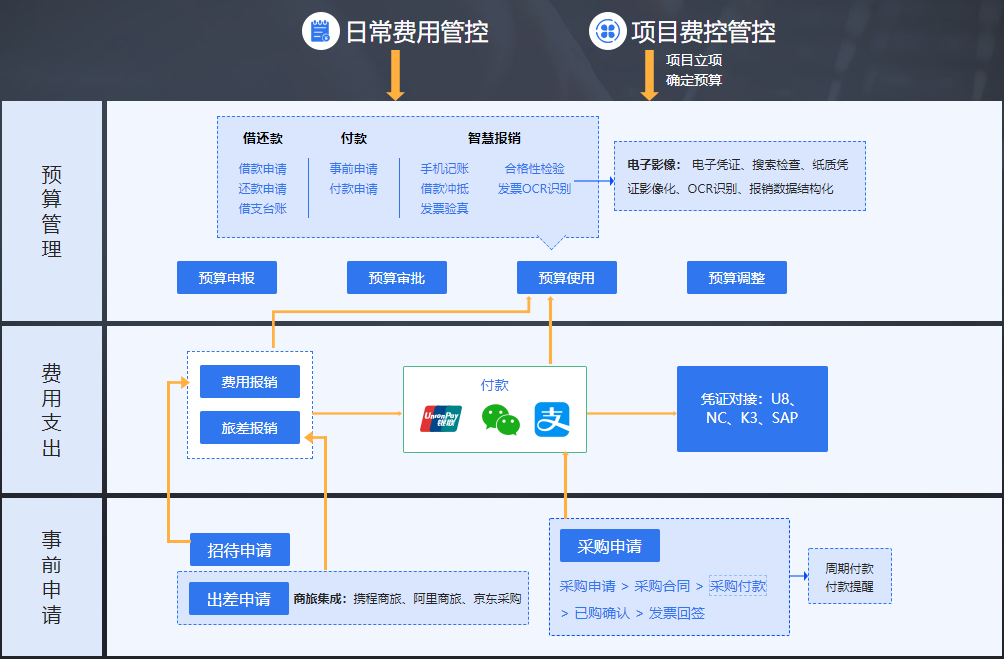Click the orange arrow below 日常费用管控

pos(396,85)
